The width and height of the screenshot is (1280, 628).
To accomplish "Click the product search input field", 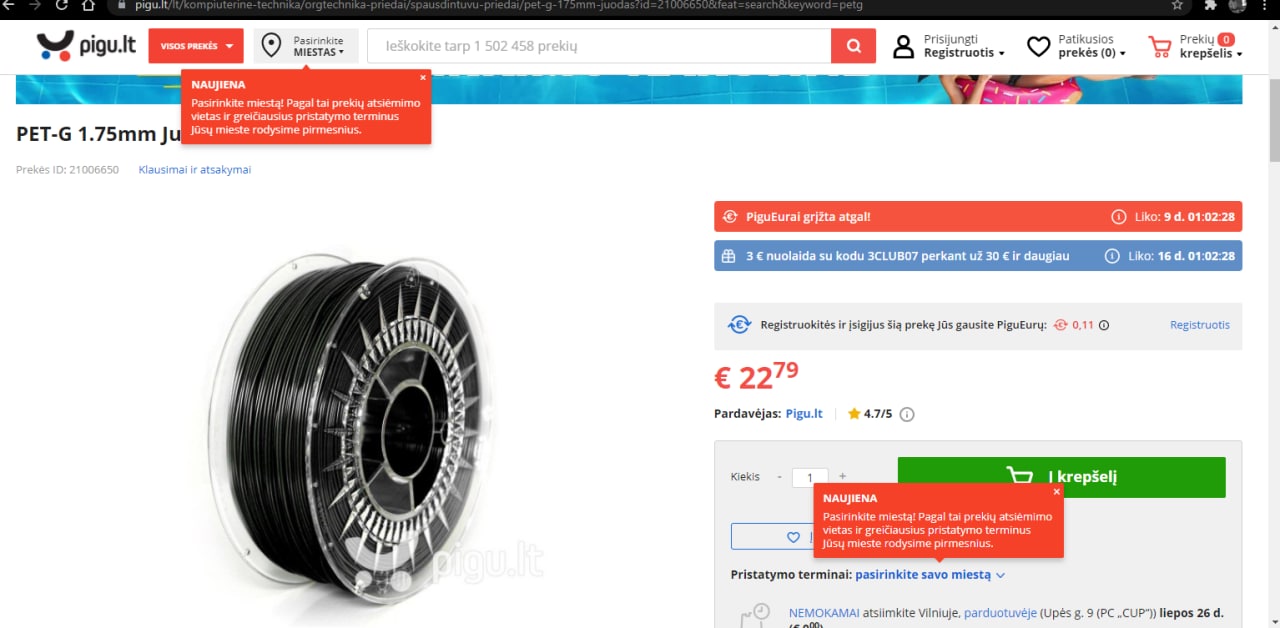I will click(599, 46).
